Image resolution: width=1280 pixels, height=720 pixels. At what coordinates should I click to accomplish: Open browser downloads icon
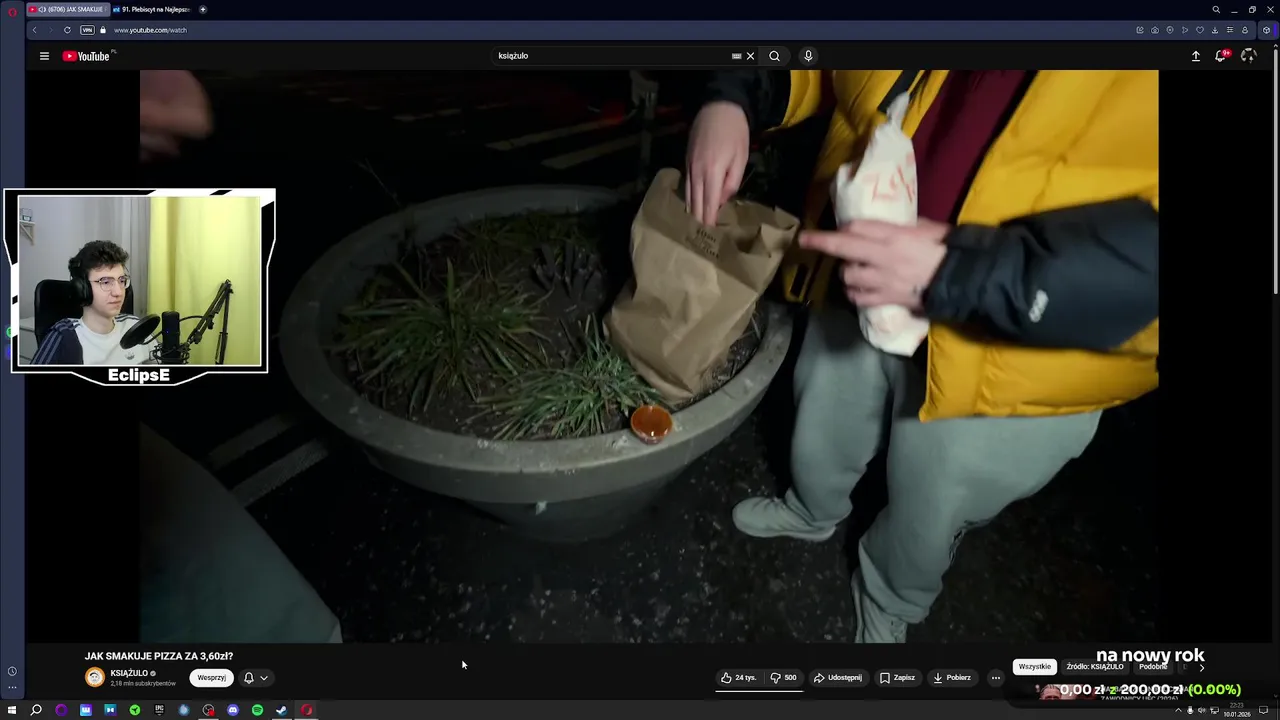pos(1215,30)
